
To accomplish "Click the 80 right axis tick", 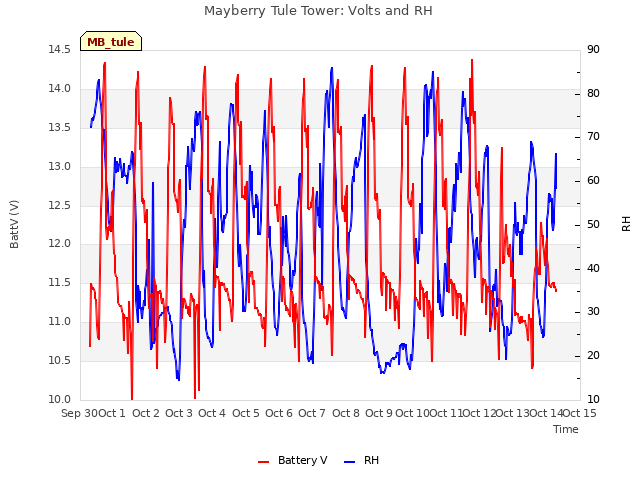I will click(x=593, y=93).
